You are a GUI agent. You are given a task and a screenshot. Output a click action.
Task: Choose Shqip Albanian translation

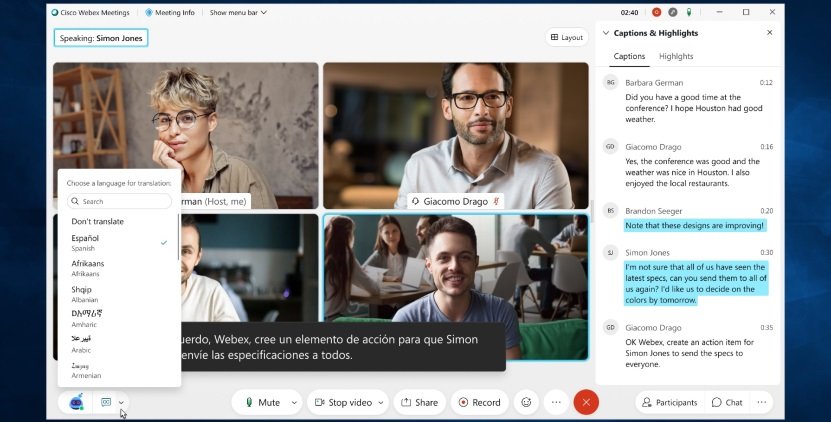[119, 294]
